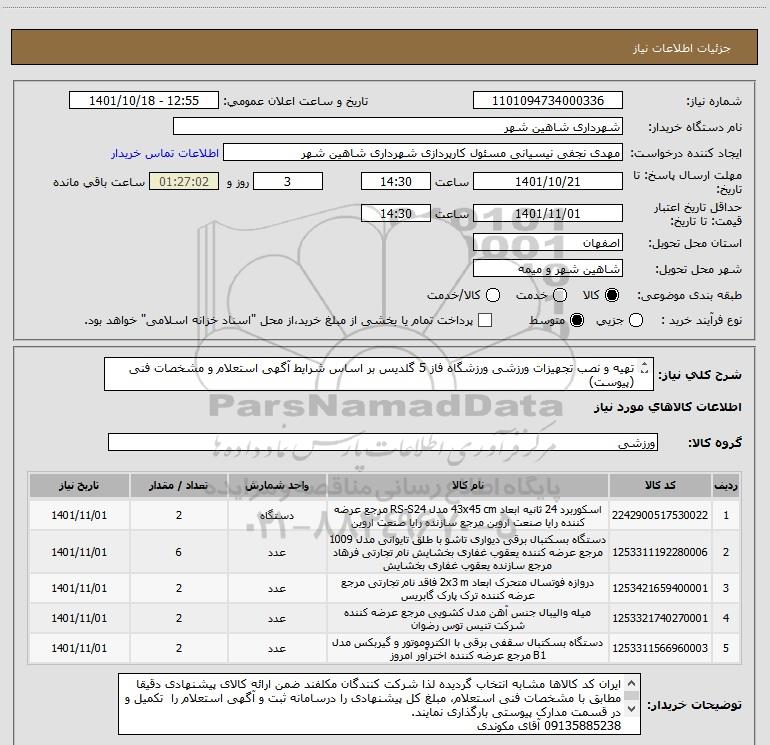
Task: Select متوسط purchase type radio
Action: coord(577,321)
